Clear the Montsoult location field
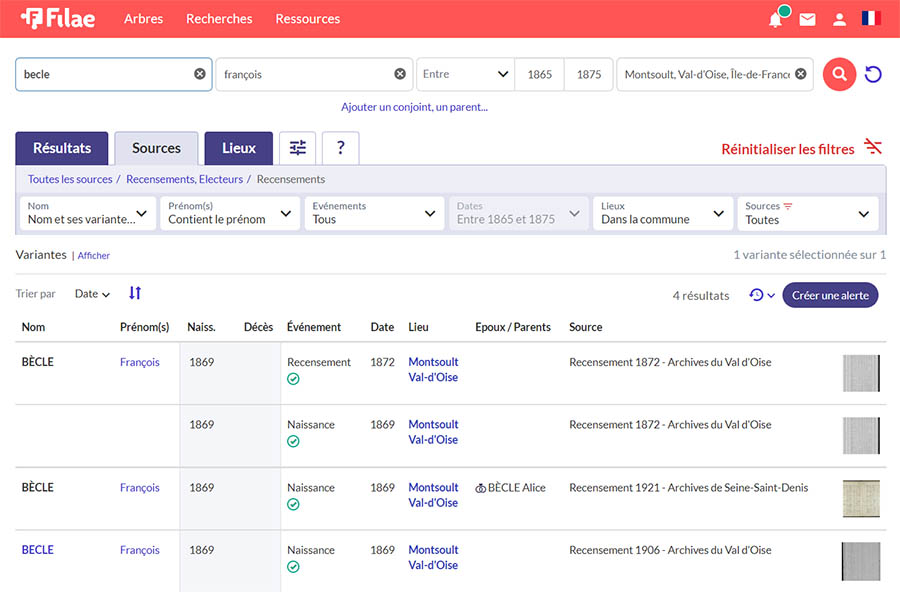Viewport: 900px width, 601px height. click(801, 74)
